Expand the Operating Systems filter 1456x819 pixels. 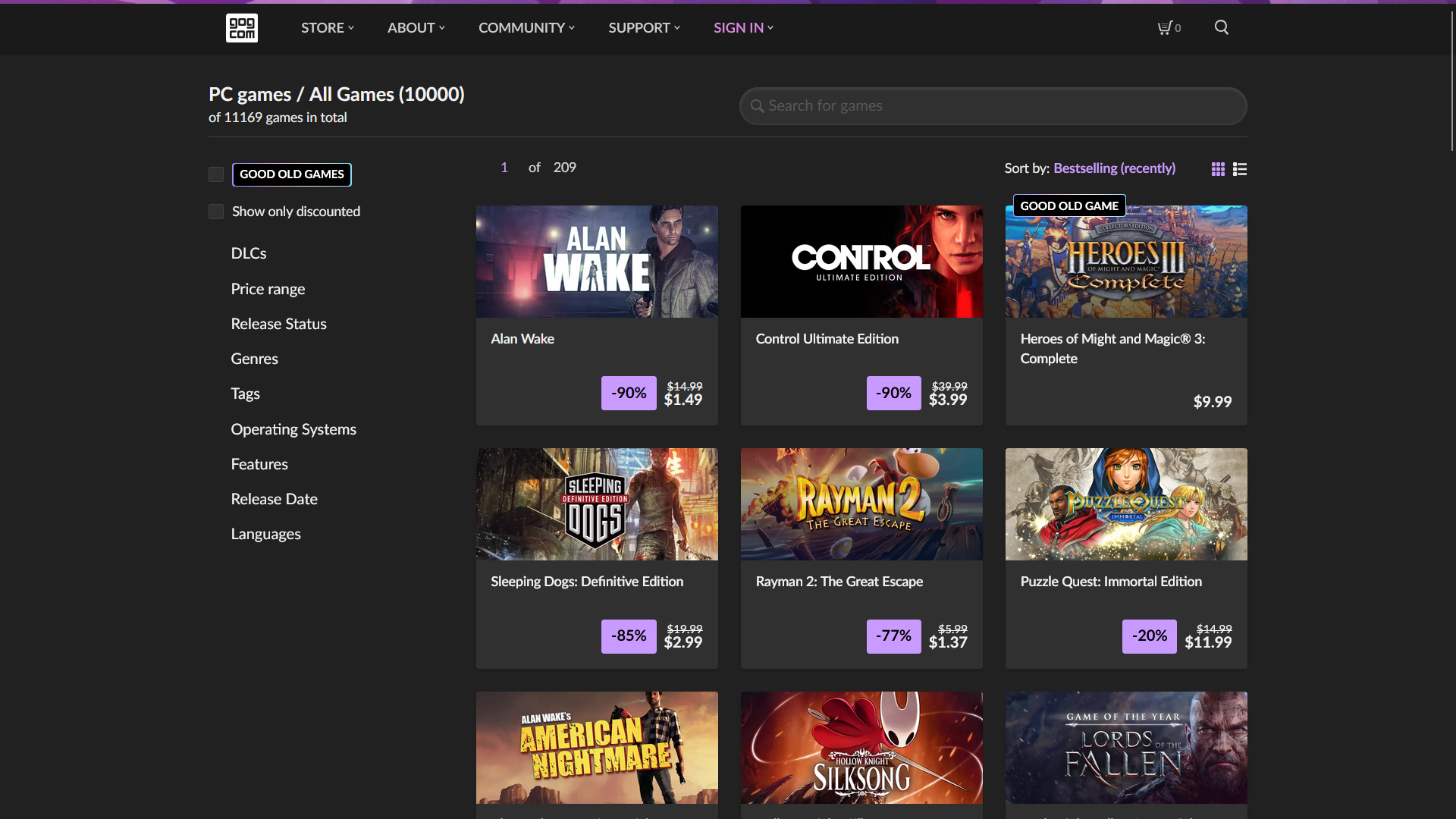point(293,429)
